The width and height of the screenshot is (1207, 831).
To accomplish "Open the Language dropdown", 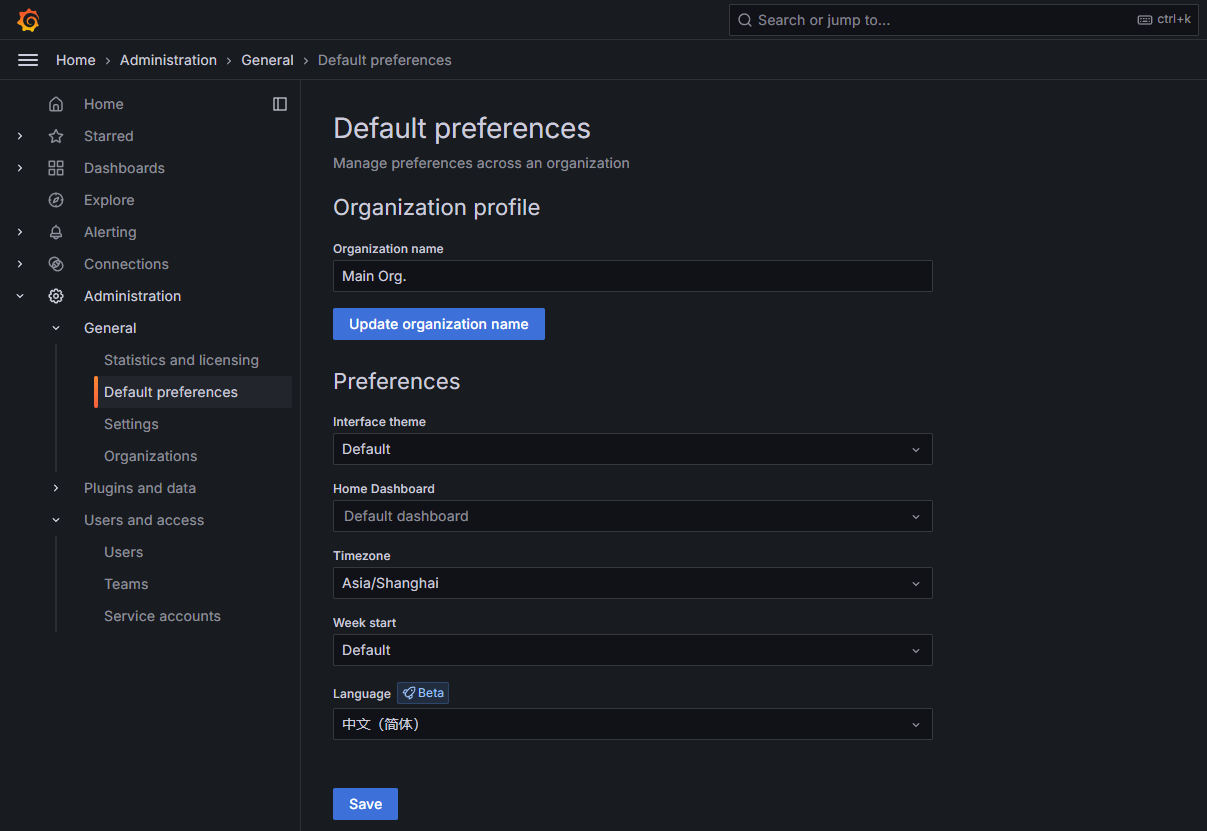I will tap(632, 724).
